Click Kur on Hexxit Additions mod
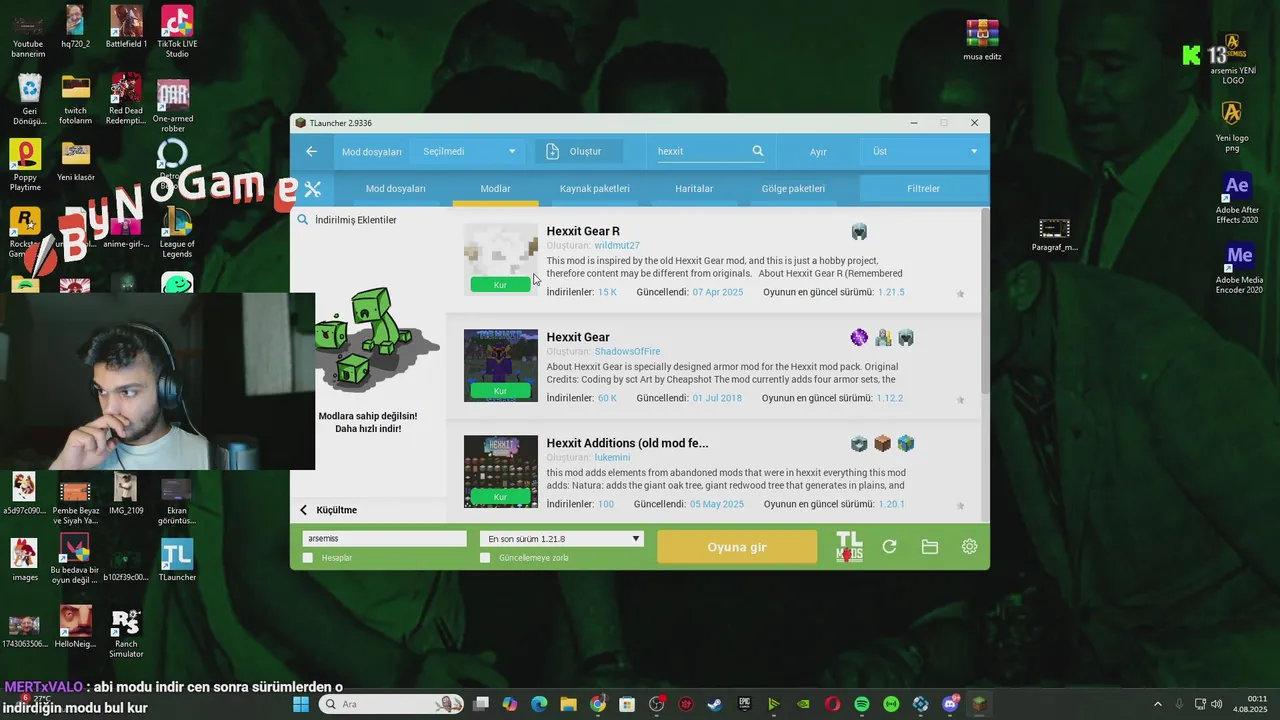This screenshot has width=1280, height=720. [500, 497]
